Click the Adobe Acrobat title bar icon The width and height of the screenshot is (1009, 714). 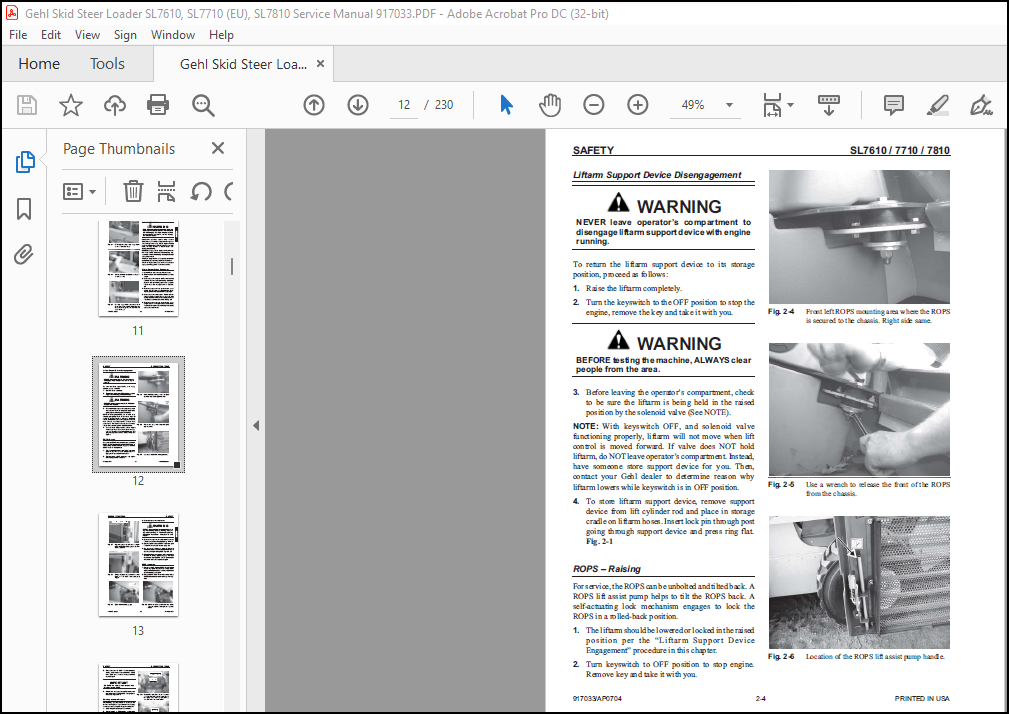click(12, 13)
